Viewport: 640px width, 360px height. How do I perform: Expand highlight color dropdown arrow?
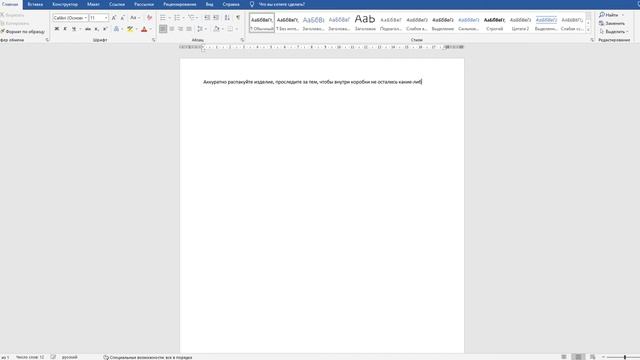click(x=136, y=29)
